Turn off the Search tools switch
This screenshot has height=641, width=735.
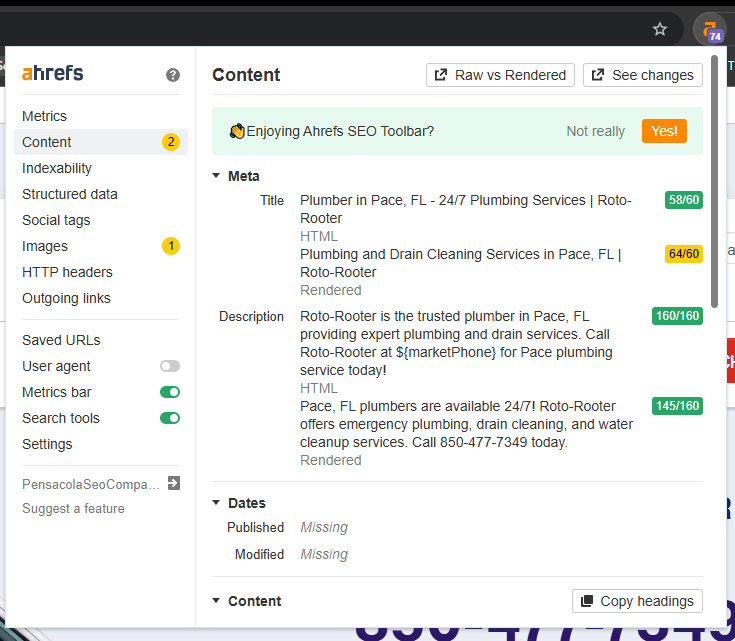pyautogui.click(x=170, y=418)
